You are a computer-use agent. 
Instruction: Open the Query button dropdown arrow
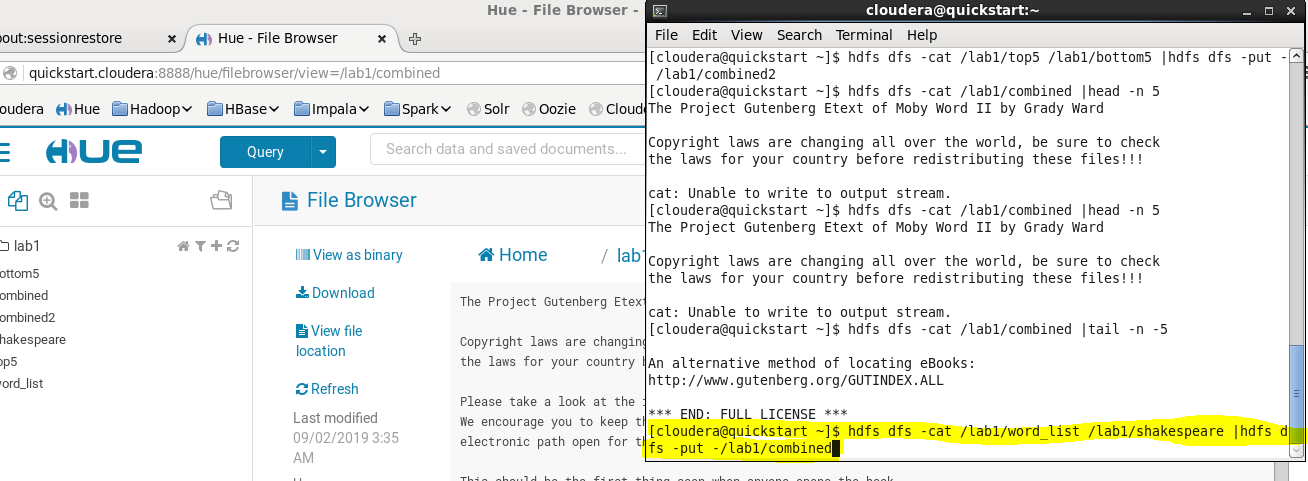(323, 152)
